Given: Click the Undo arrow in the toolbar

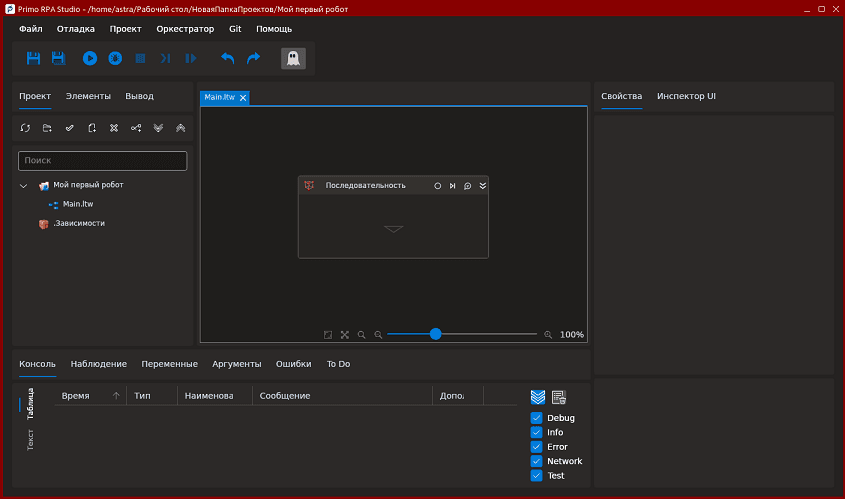Looking at the screenshot, I should point(227,59).
